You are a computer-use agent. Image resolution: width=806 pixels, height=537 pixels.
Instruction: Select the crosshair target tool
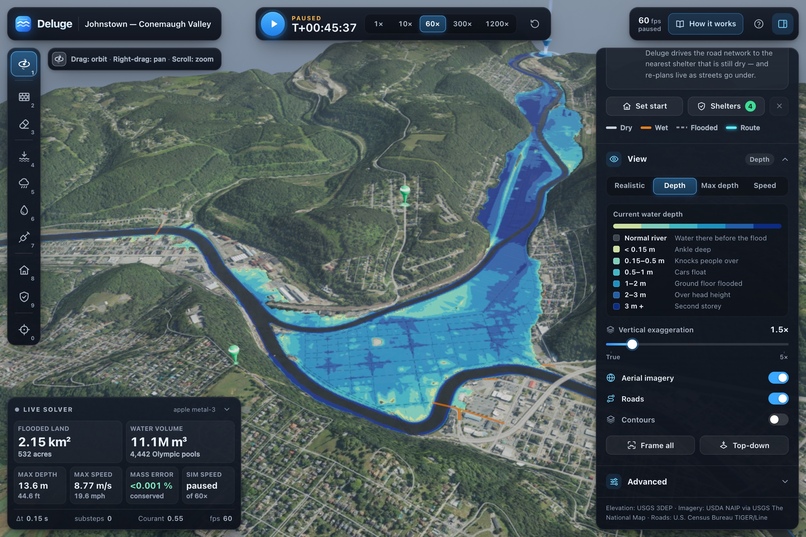tap(24, 329)
